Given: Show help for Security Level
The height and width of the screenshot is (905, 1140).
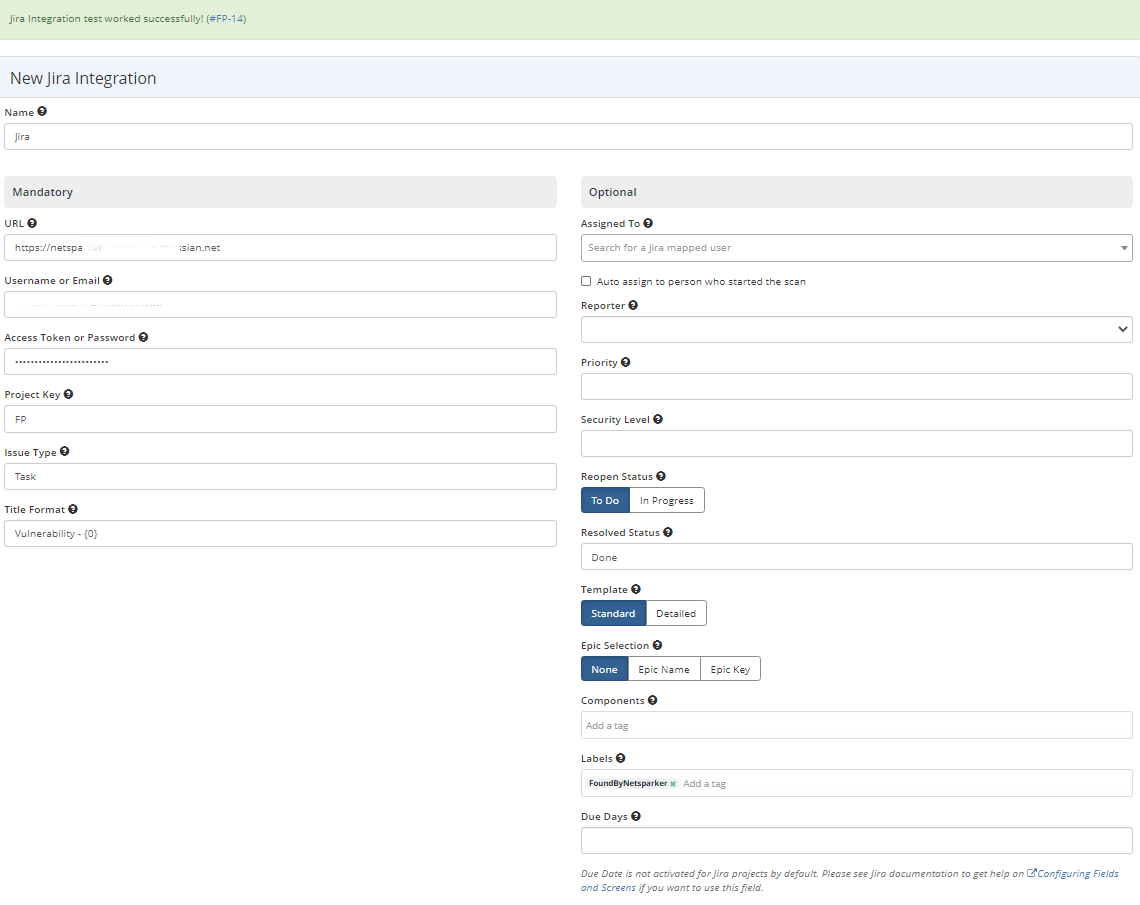Looking at the screenshot, I should click(x=658, y=419).
